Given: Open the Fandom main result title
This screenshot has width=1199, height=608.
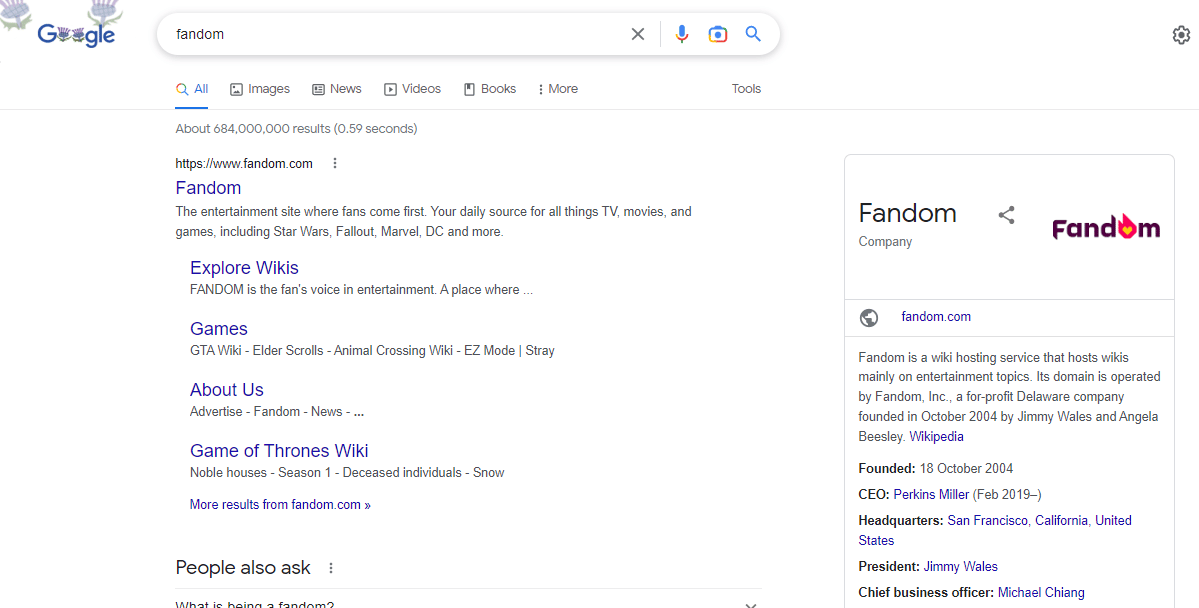Looking at the screenshot, I should (208, 187).
